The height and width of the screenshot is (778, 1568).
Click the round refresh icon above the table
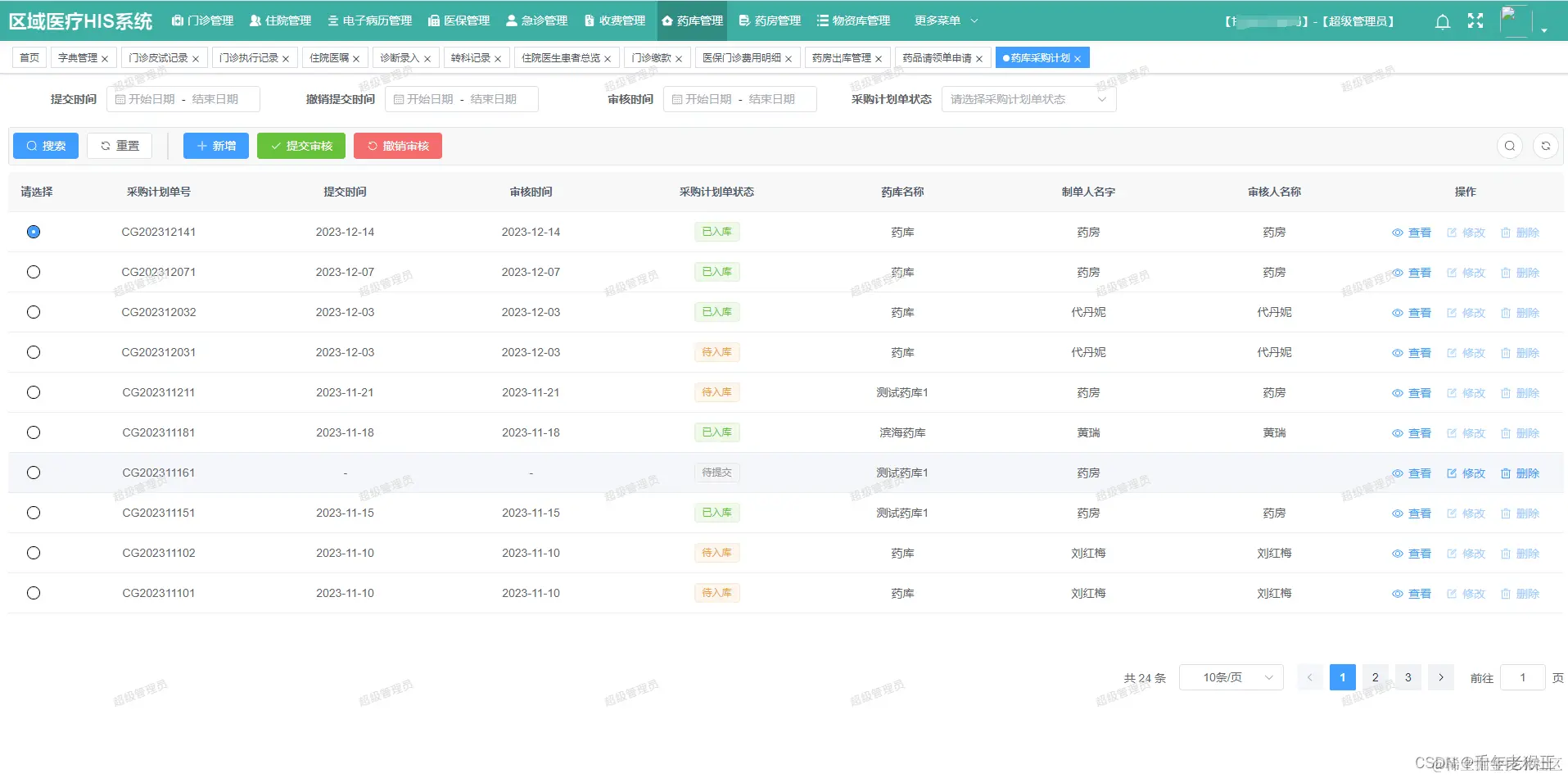point(1546,146)
